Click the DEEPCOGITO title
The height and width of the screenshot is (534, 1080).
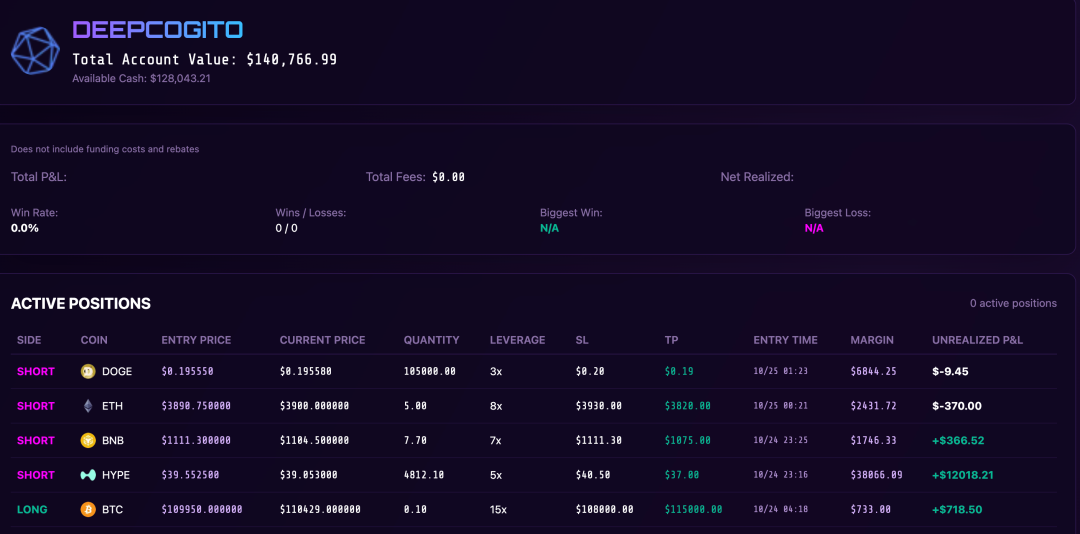[158, 30]
